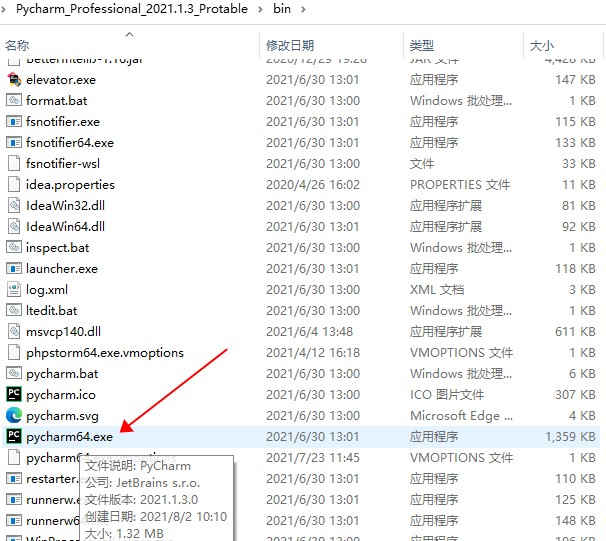Click the log.xml document icon

[x=14, y=289]
